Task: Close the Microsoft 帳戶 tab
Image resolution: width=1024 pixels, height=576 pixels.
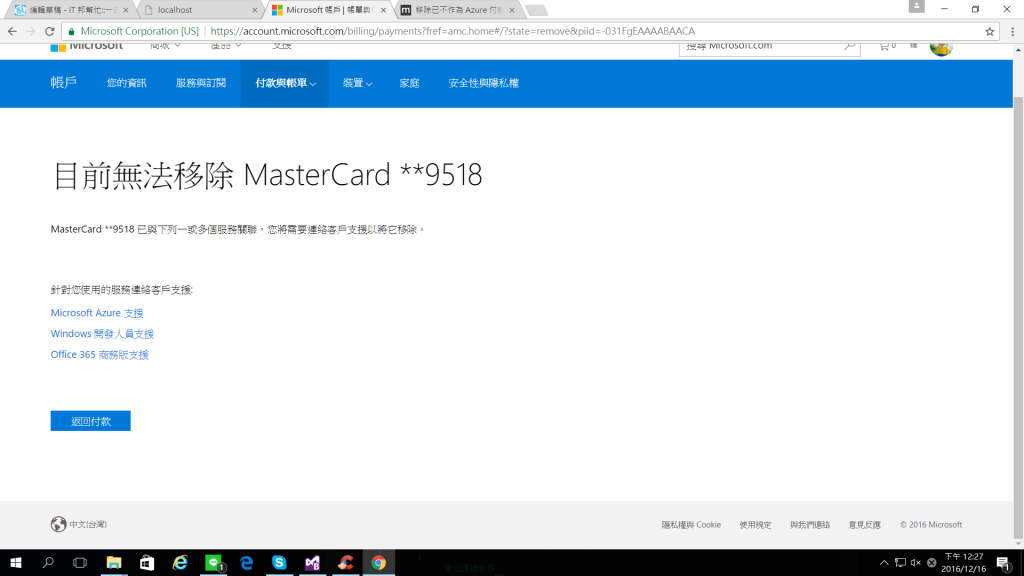Action: (x=383, y=10)
